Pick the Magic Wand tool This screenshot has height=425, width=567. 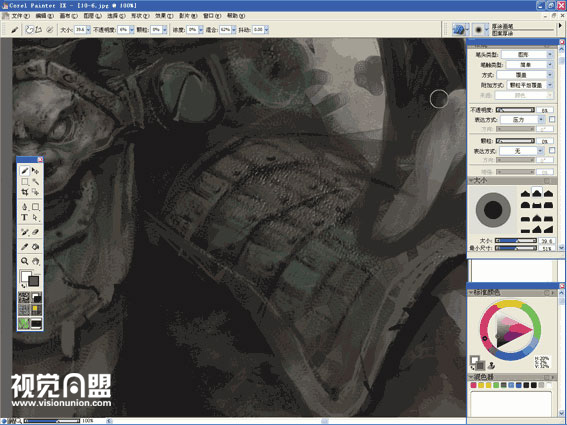(35, 182)
